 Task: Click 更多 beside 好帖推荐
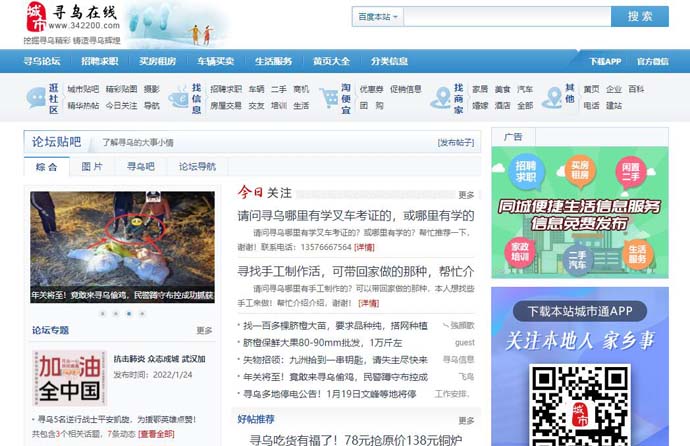(x=466, y=420)
